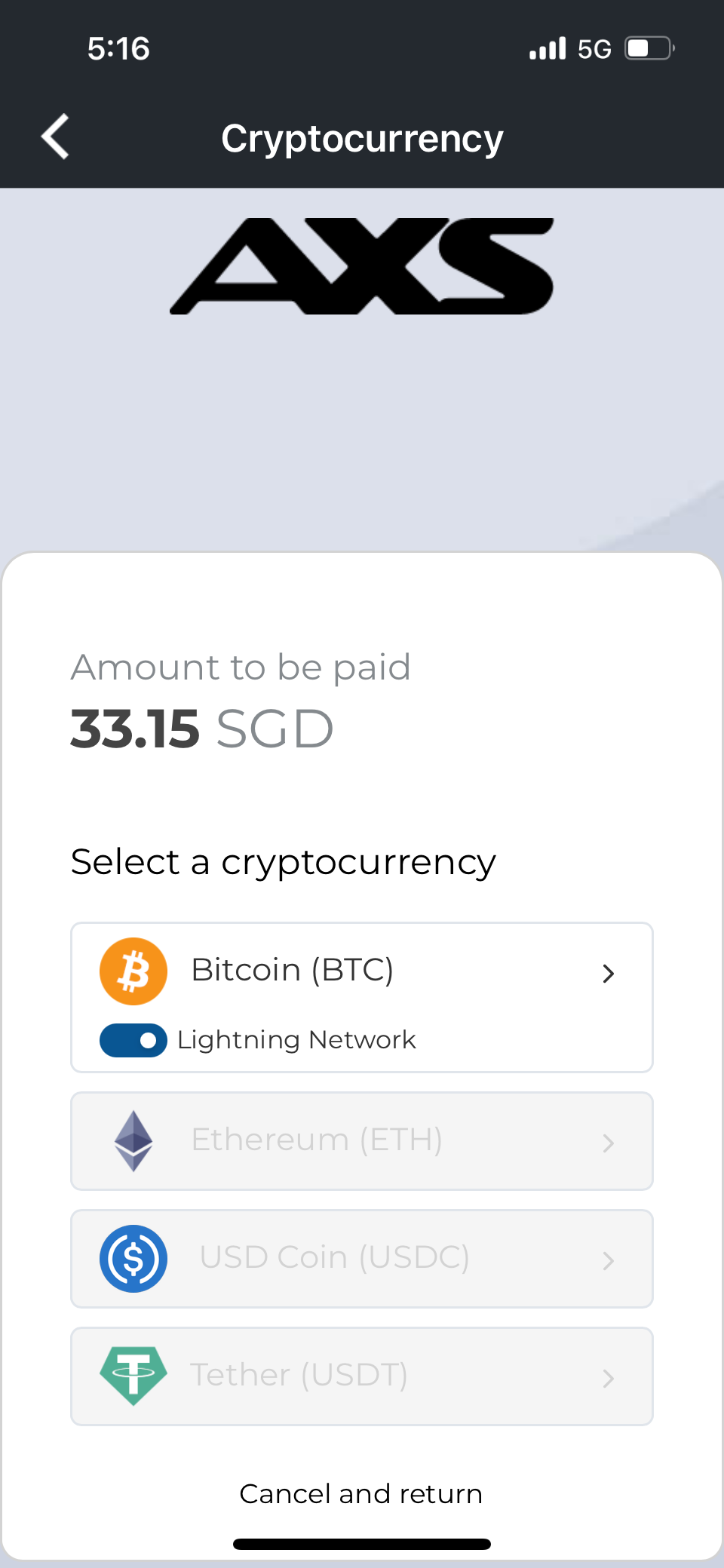Tap chevron on Tether (USDT) row
The image size is (724, 1568).
[x=608, y=1378]
